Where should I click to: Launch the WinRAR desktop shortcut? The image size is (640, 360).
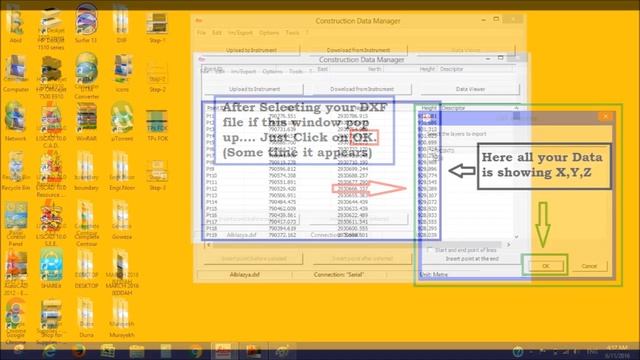(x=86, y=122)
